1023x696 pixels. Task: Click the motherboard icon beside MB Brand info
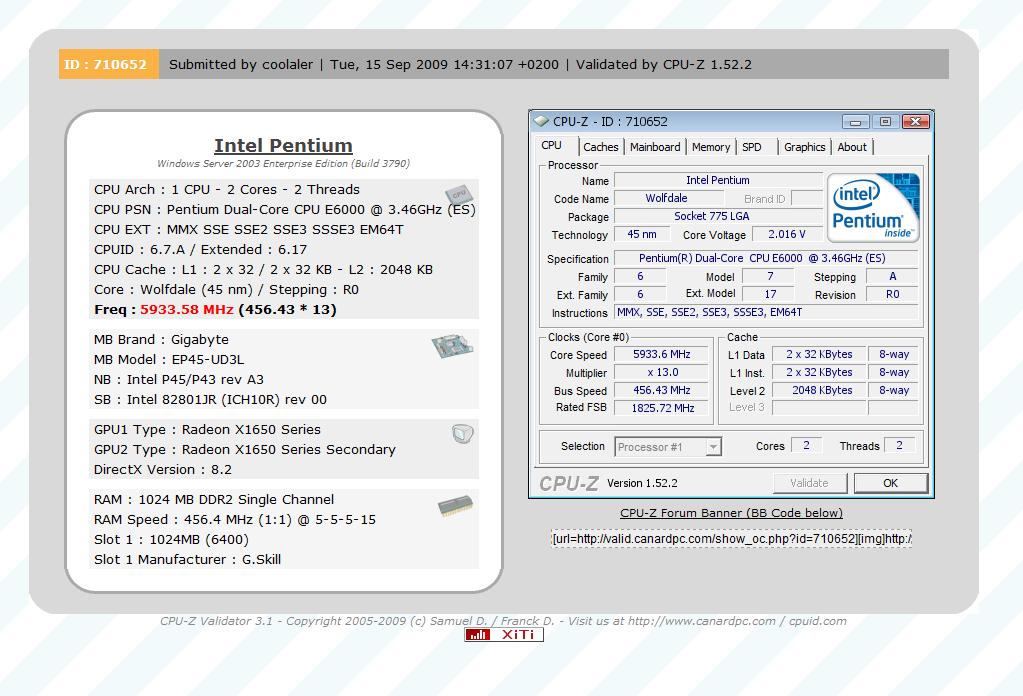pyautogui.click(x=452, y=349)
